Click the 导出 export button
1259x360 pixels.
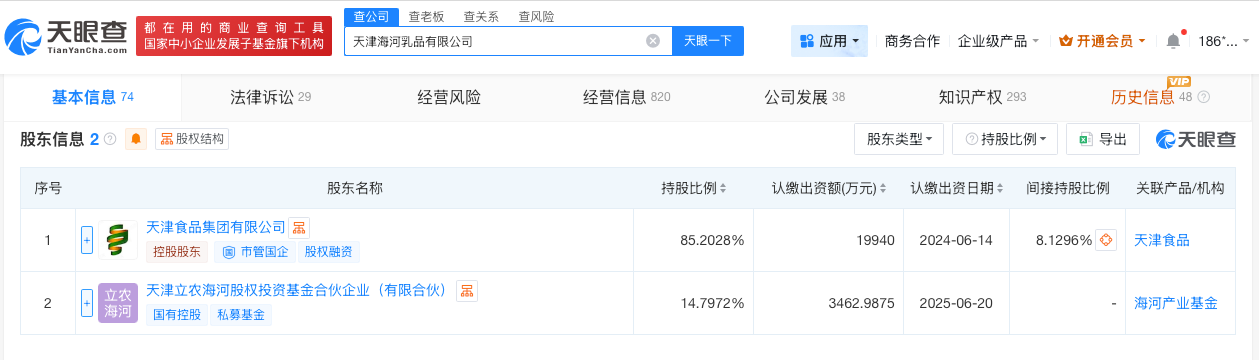pos(1103,139)
